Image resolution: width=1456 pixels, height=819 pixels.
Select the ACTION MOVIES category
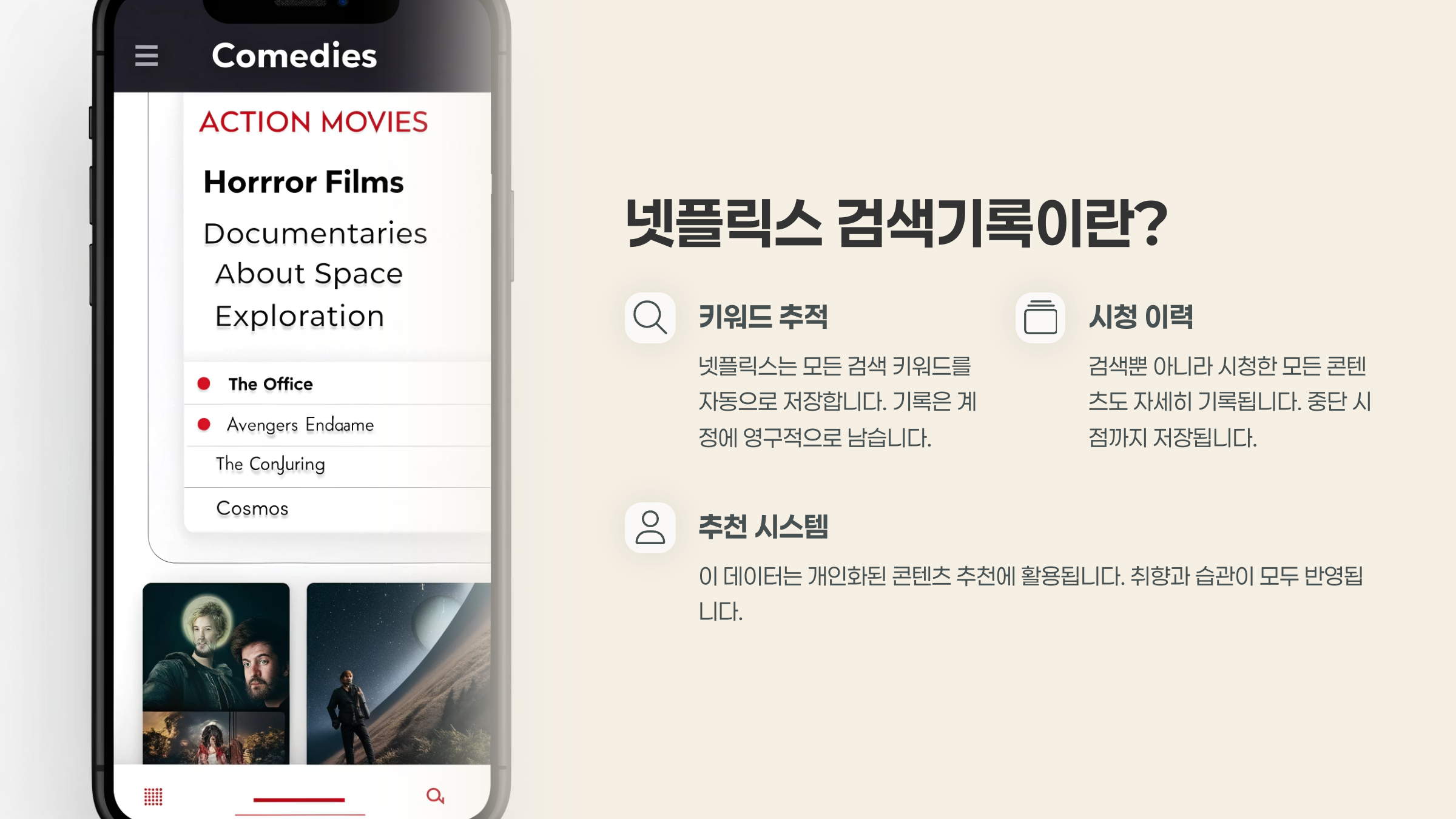314,122
